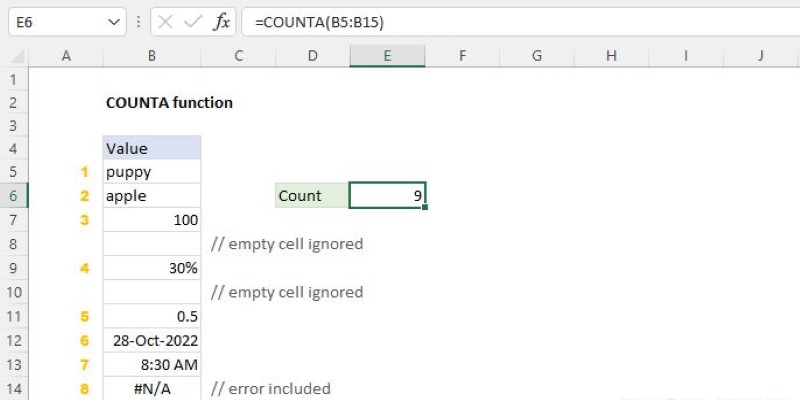Select the #N/A error cell
This screenshot has height=400, width=800.
click(x=152, y=389)
